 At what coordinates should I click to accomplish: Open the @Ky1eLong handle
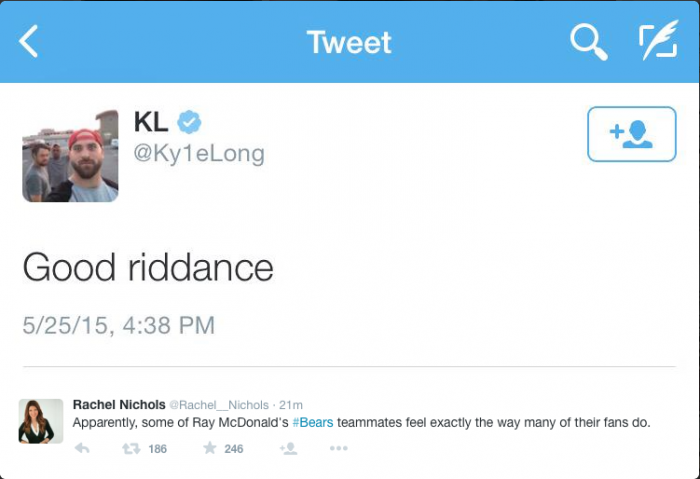point(199,153)
